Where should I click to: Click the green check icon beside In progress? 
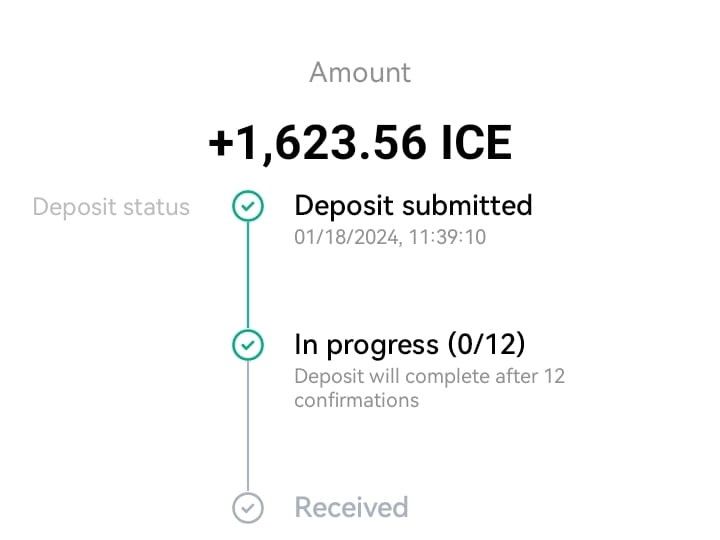[248, 345]
